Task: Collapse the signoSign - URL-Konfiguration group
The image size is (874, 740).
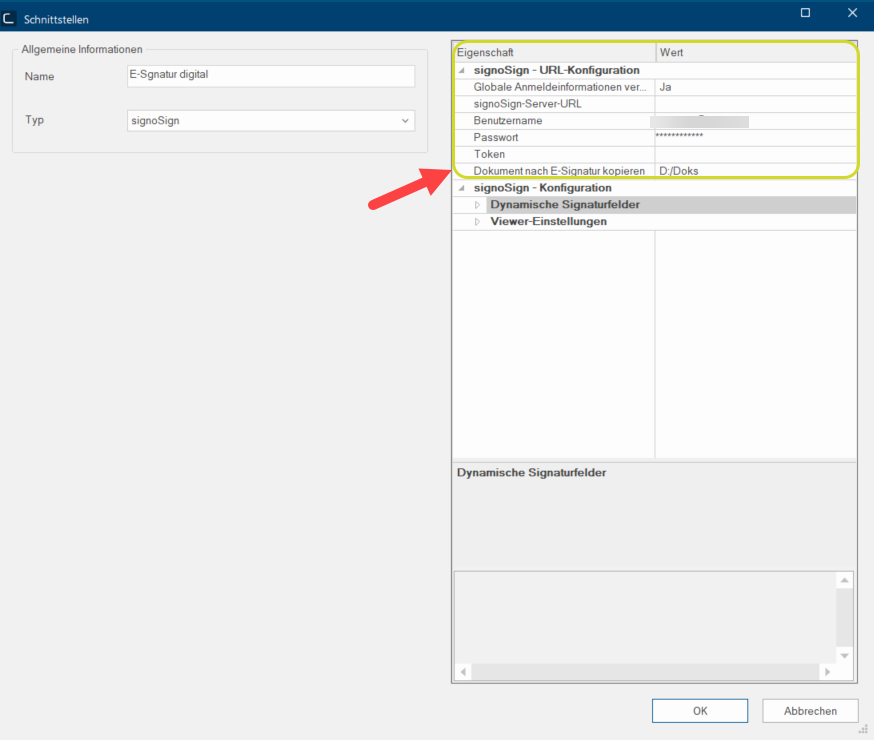Action: (461, 71)
